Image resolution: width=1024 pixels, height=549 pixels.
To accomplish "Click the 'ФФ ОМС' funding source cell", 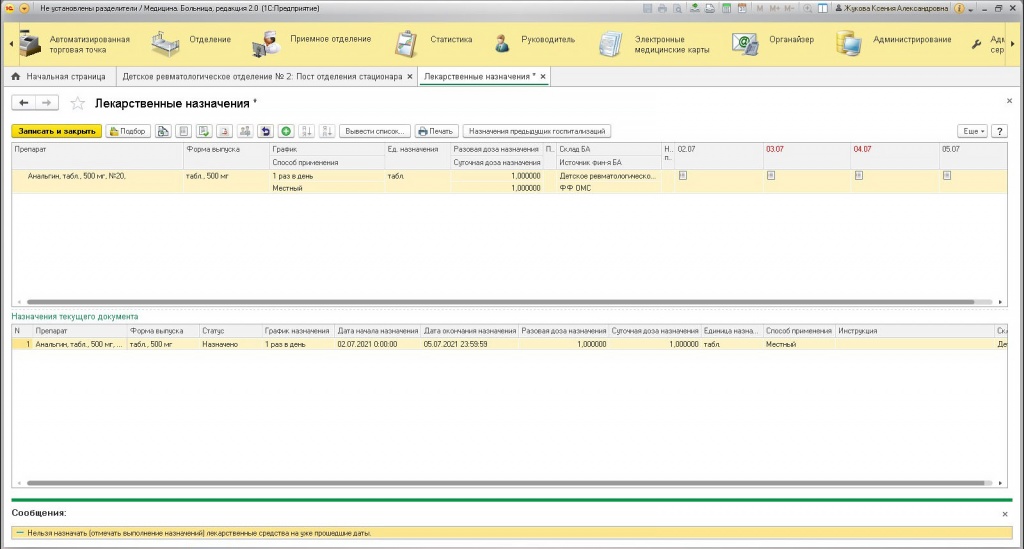I will [x=607, y=188].
